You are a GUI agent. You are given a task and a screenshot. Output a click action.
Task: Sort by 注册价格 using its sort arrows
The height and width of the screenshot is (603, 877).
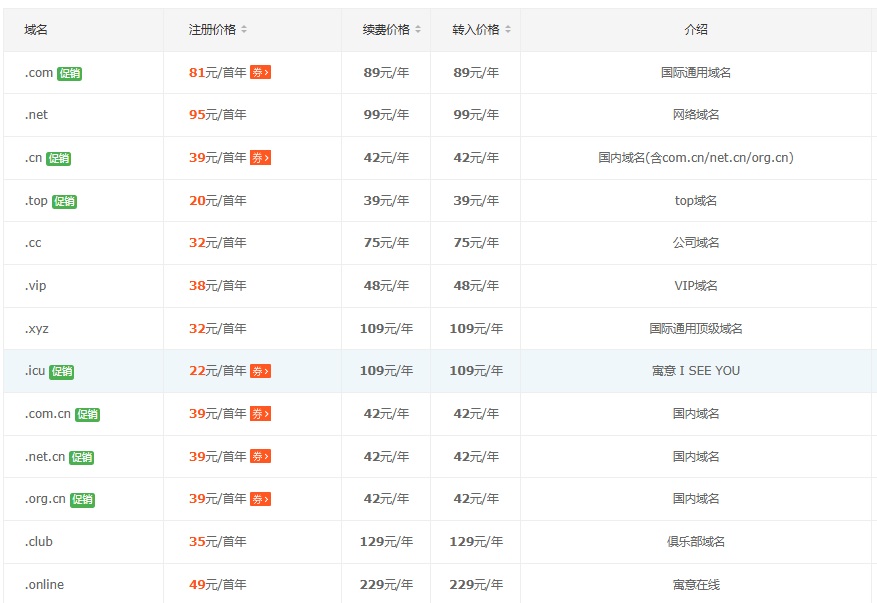pyautogui.click(x=244, y=30)
